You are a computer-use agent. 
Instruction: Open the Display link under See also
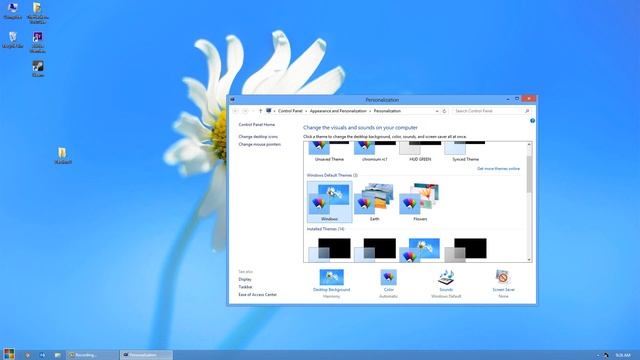pyautogui.click(x=245, y=279)
